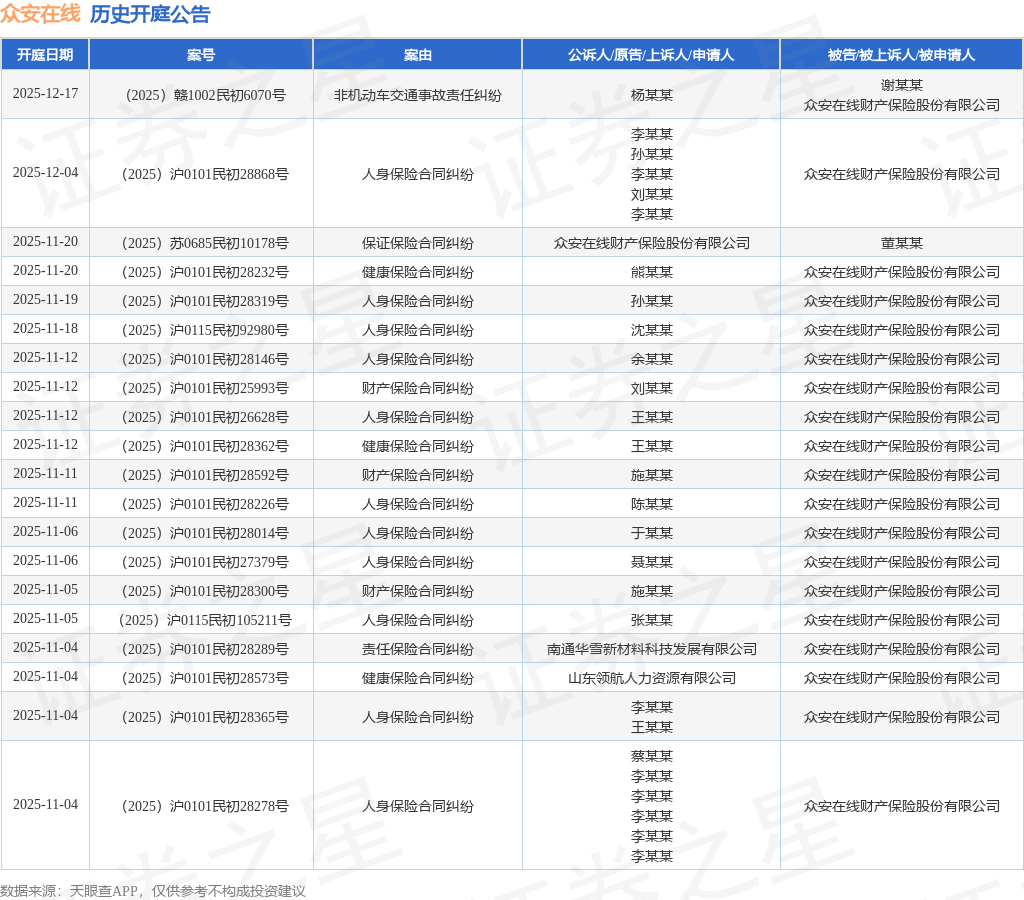1024x900 pixels.
Task: Click the 被告/被上诉人/被申请人 column header
Action: pos(901,55)
